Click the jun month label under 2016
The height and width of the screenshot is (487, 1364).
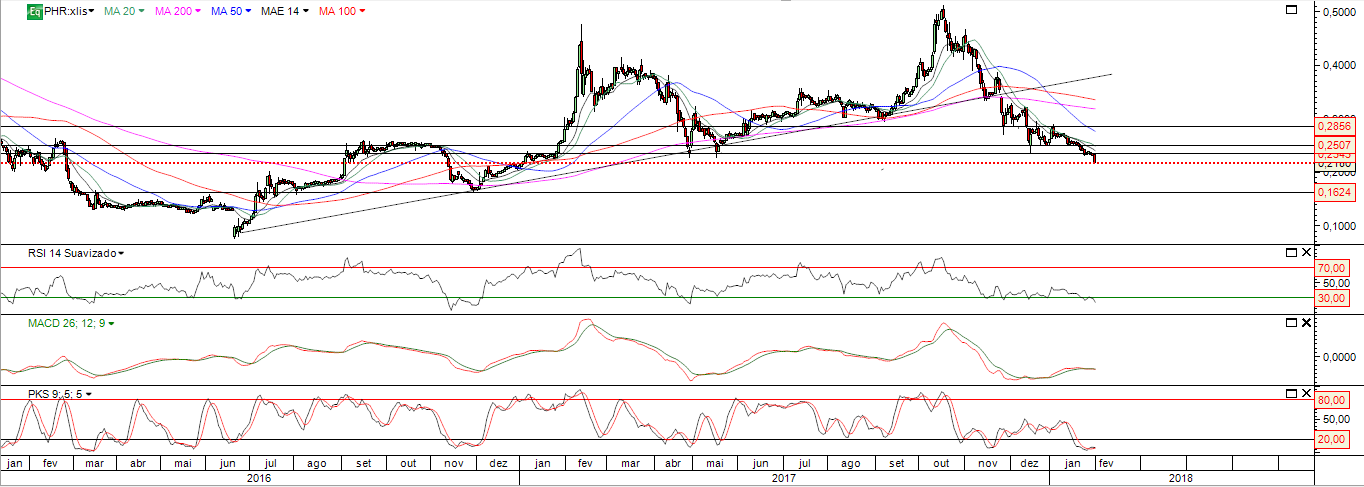pos(228,464)
